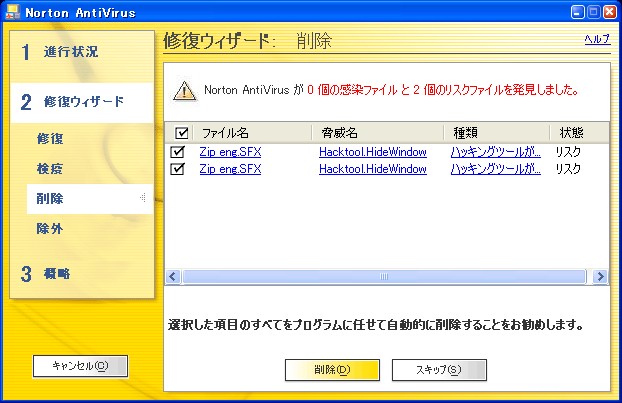
Task: Click the horizontal scrollbar right arrow
Action: coord(600,276)
